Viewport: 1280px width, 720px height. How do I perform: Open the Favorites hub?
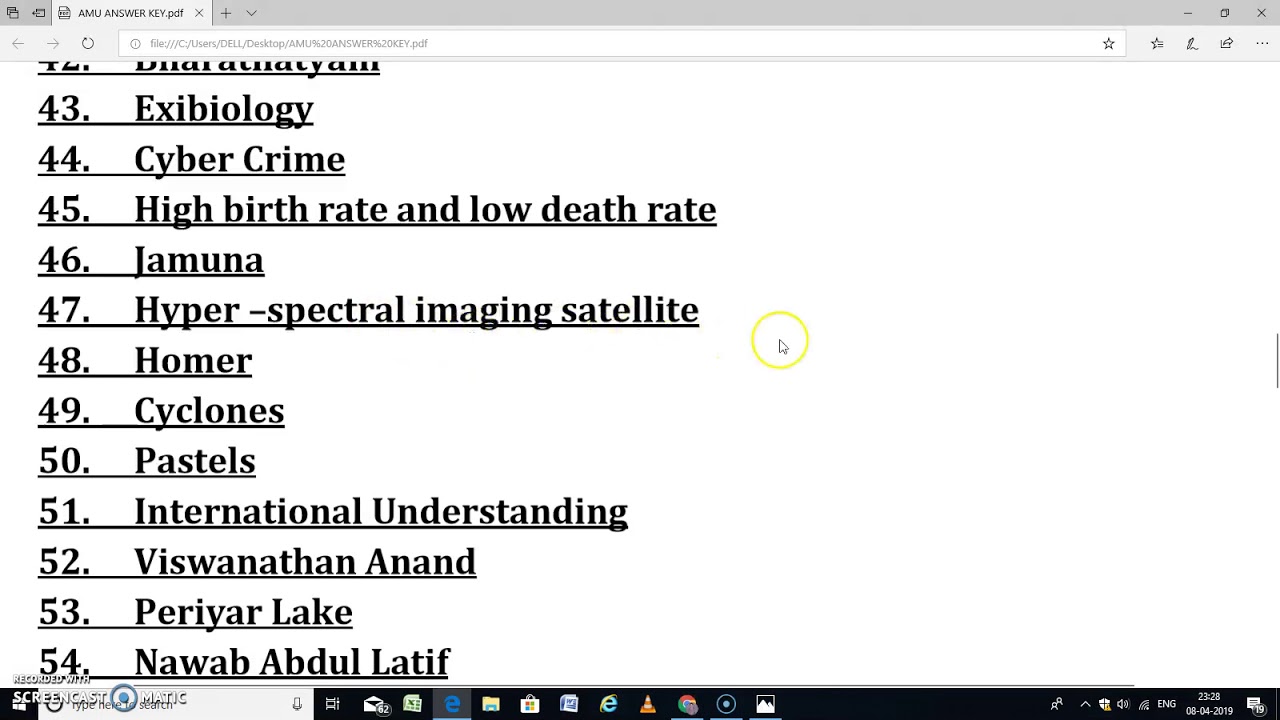point(1157,43)
